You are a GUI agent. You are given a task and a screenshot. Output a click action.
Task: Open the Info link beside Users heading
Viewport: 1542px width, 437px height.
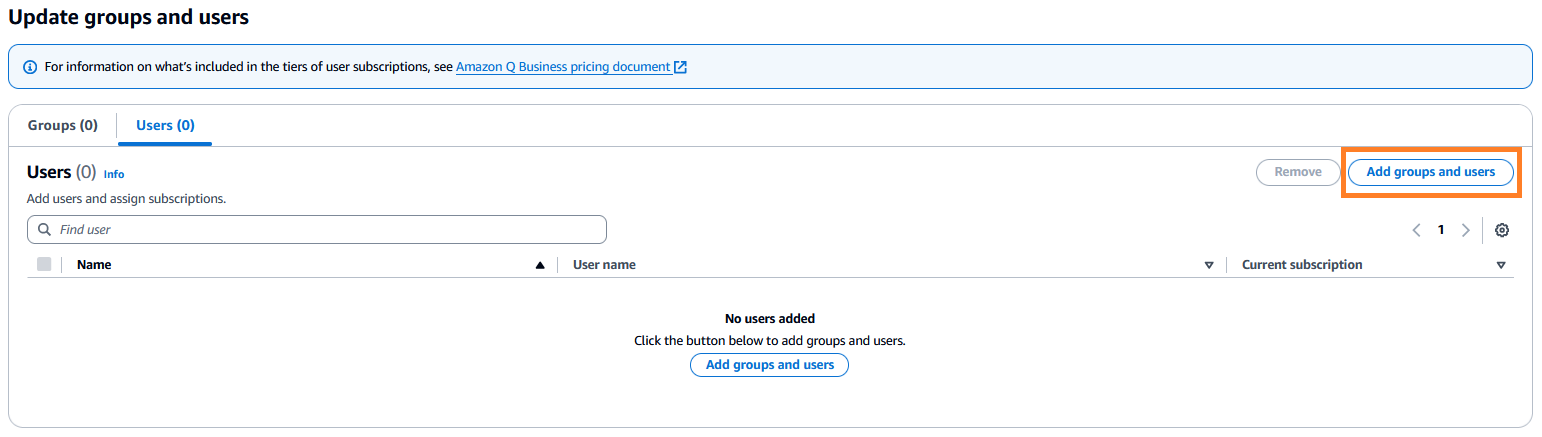[x=114, y=174]
